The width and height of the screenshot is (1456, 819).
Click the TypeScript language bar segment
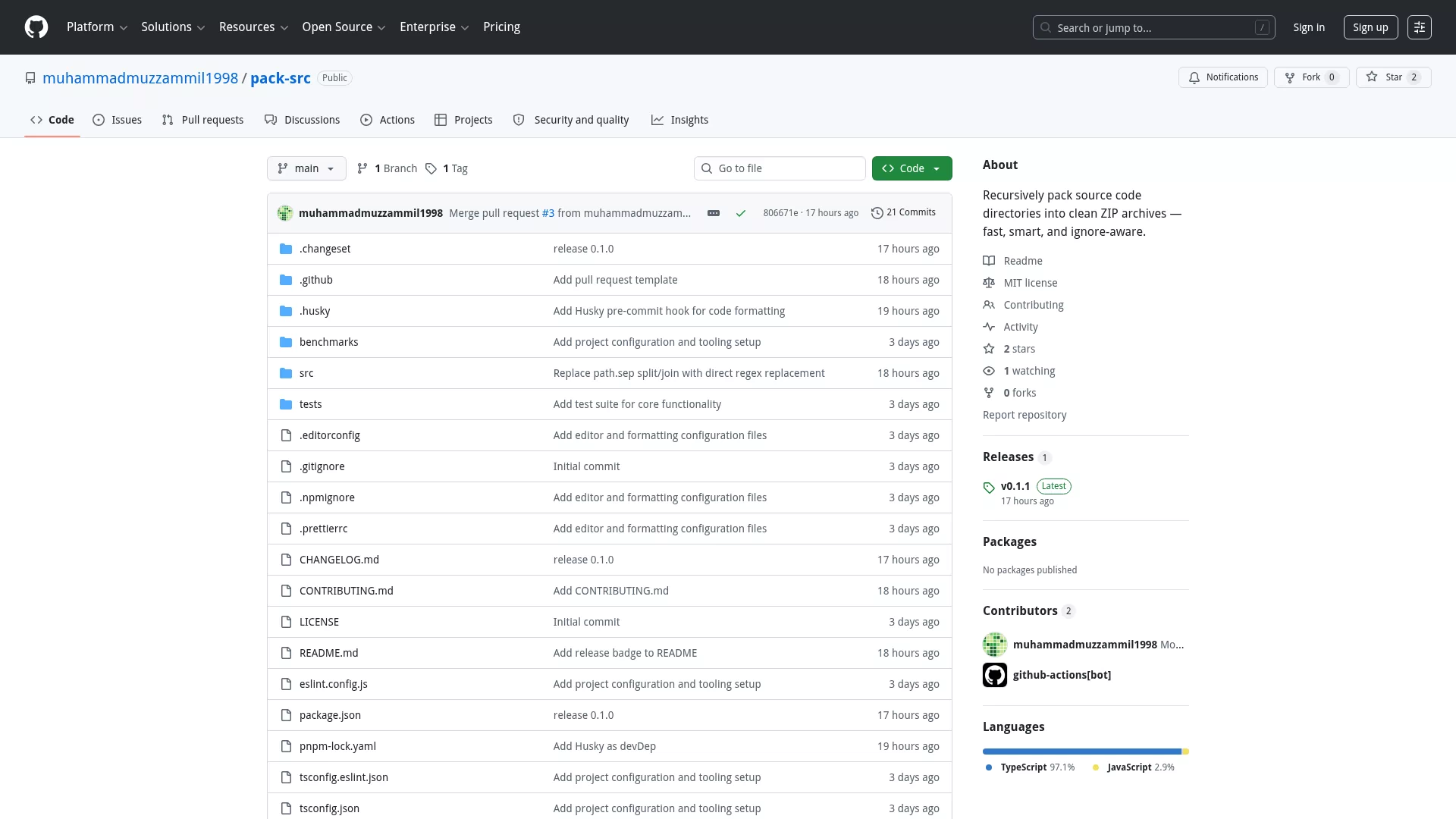click(x=1082, y=752)
